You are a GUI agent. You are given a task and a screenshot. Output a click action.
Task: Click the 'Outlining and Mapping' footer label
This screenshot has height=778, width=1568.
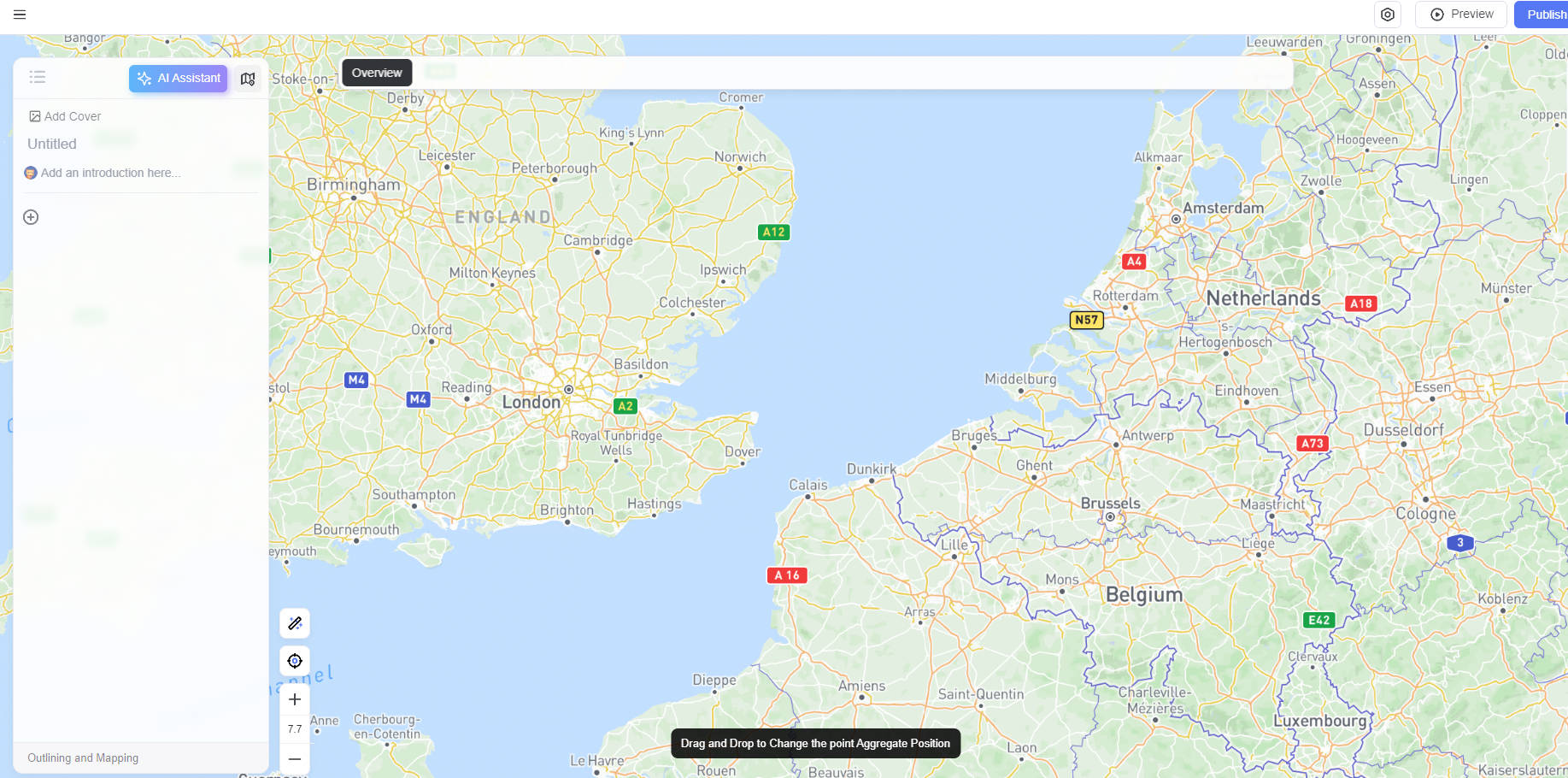coord(83,757)
